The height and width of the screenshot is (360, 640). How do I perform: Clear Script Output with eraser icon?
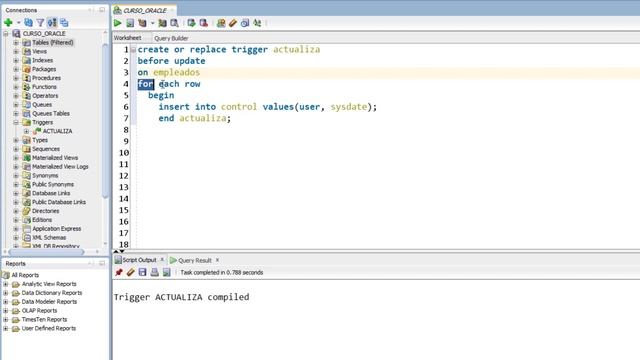pos(131,272)
